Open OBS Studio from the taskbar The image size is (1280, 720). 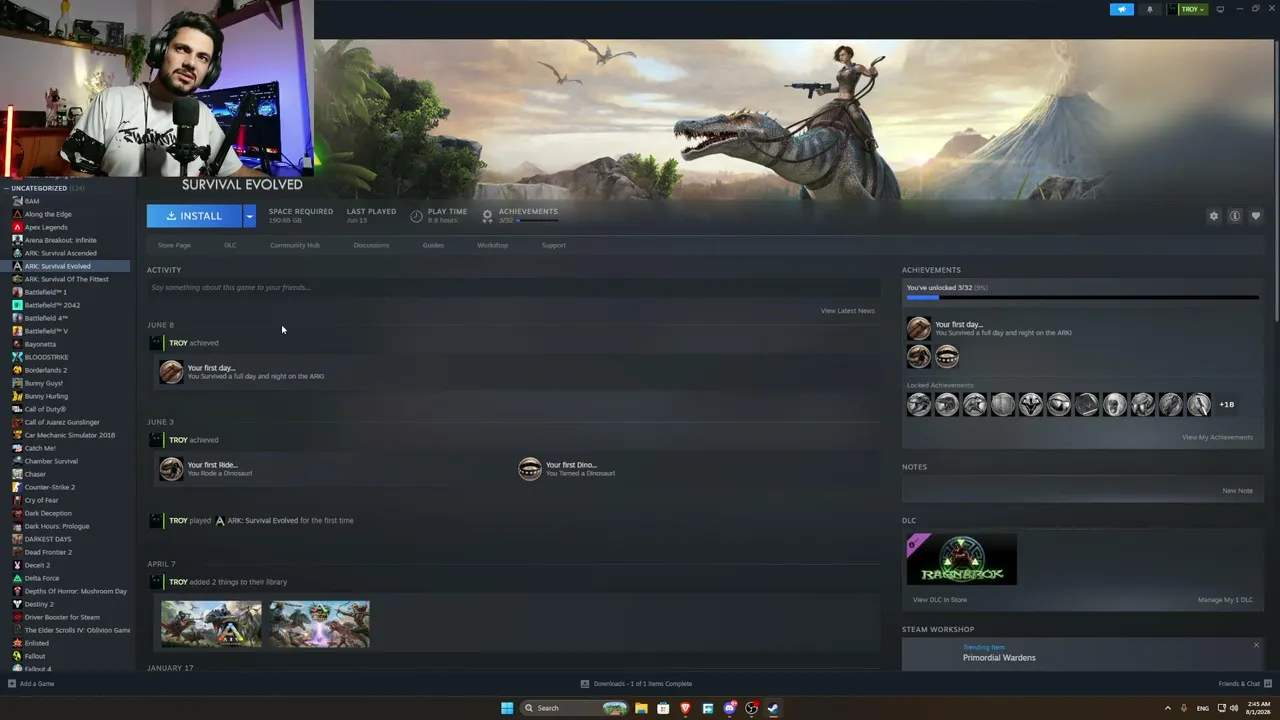click(751, 708)
